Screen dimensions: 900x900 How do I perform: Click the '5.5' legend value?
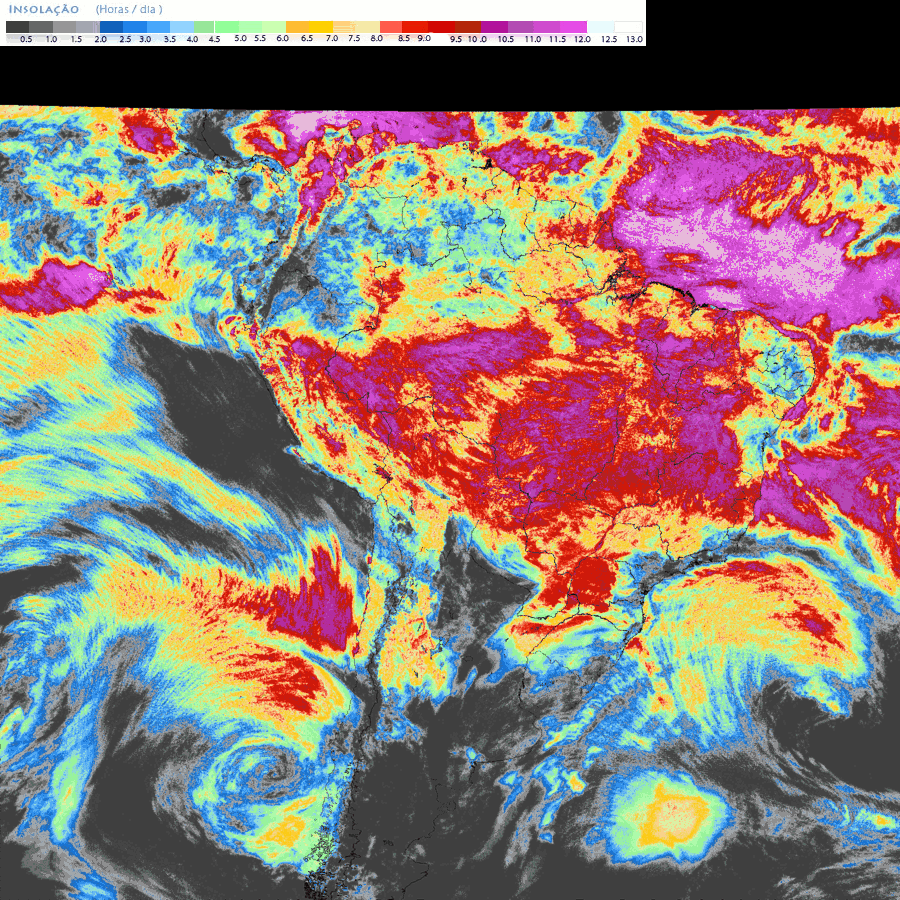[260, 38]
